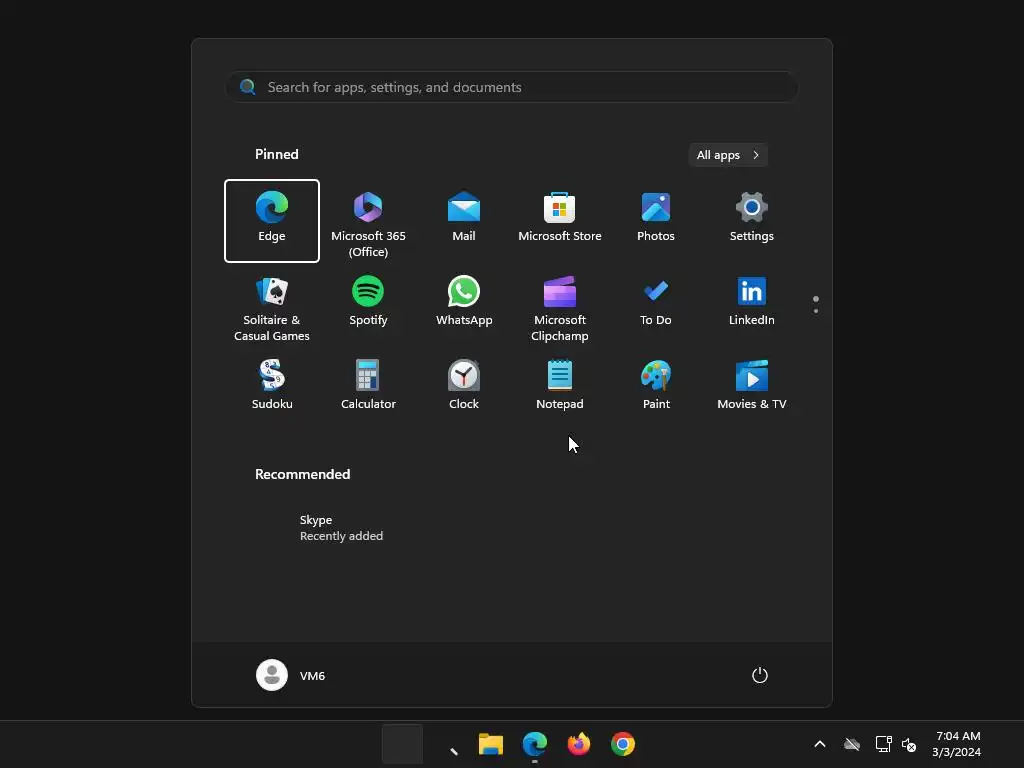Show hidden system tray icons

[x=820, y=744]
